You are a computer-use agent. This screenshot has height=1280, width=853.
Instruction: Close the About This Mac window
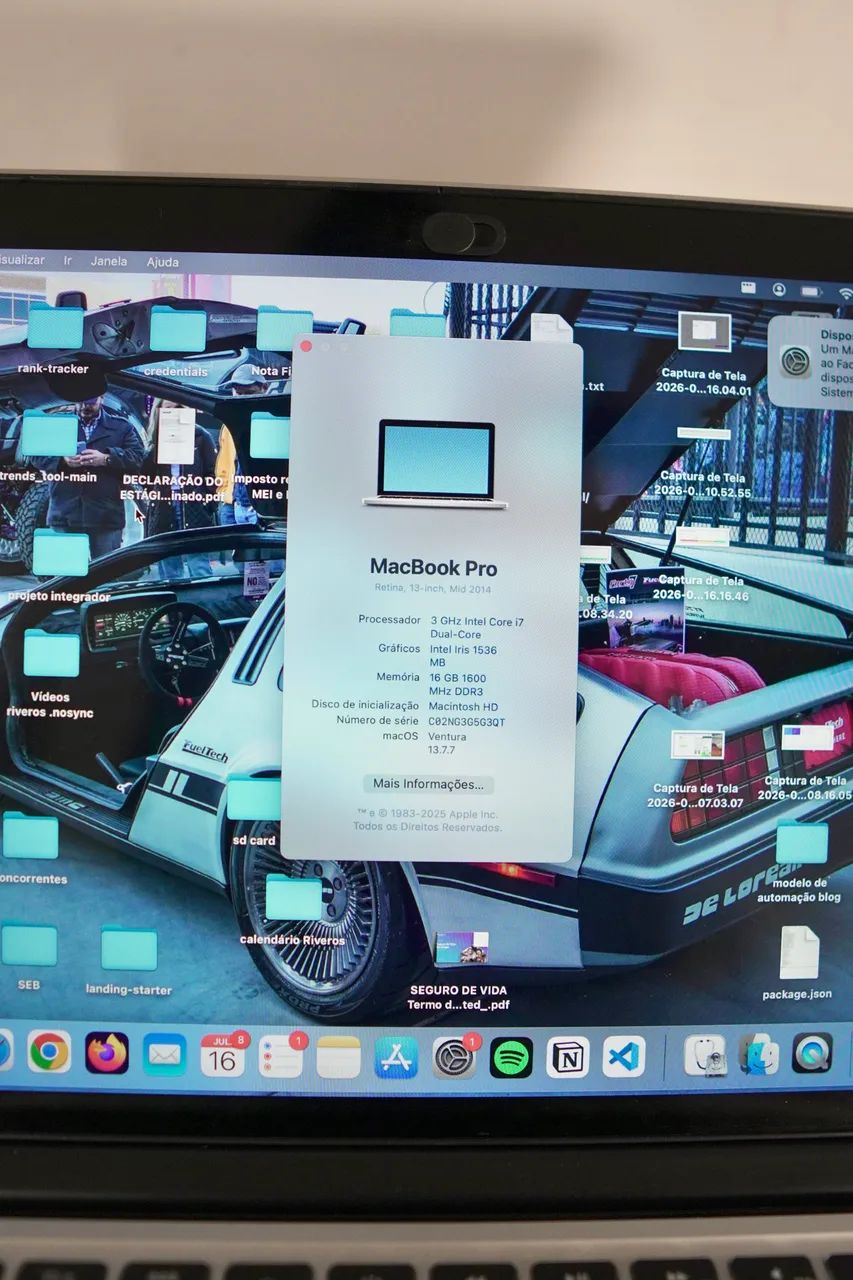[306, 346]
